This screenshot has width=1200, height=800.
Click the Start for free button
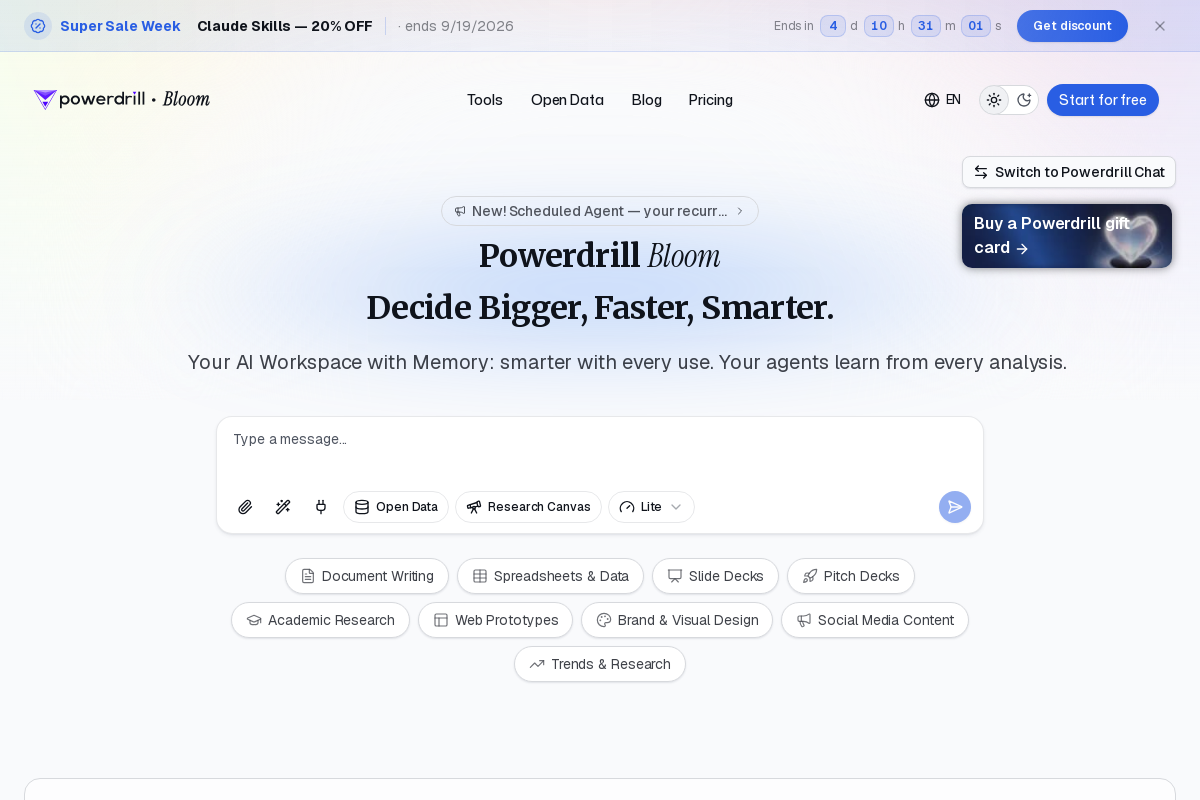pos(1103,100)
